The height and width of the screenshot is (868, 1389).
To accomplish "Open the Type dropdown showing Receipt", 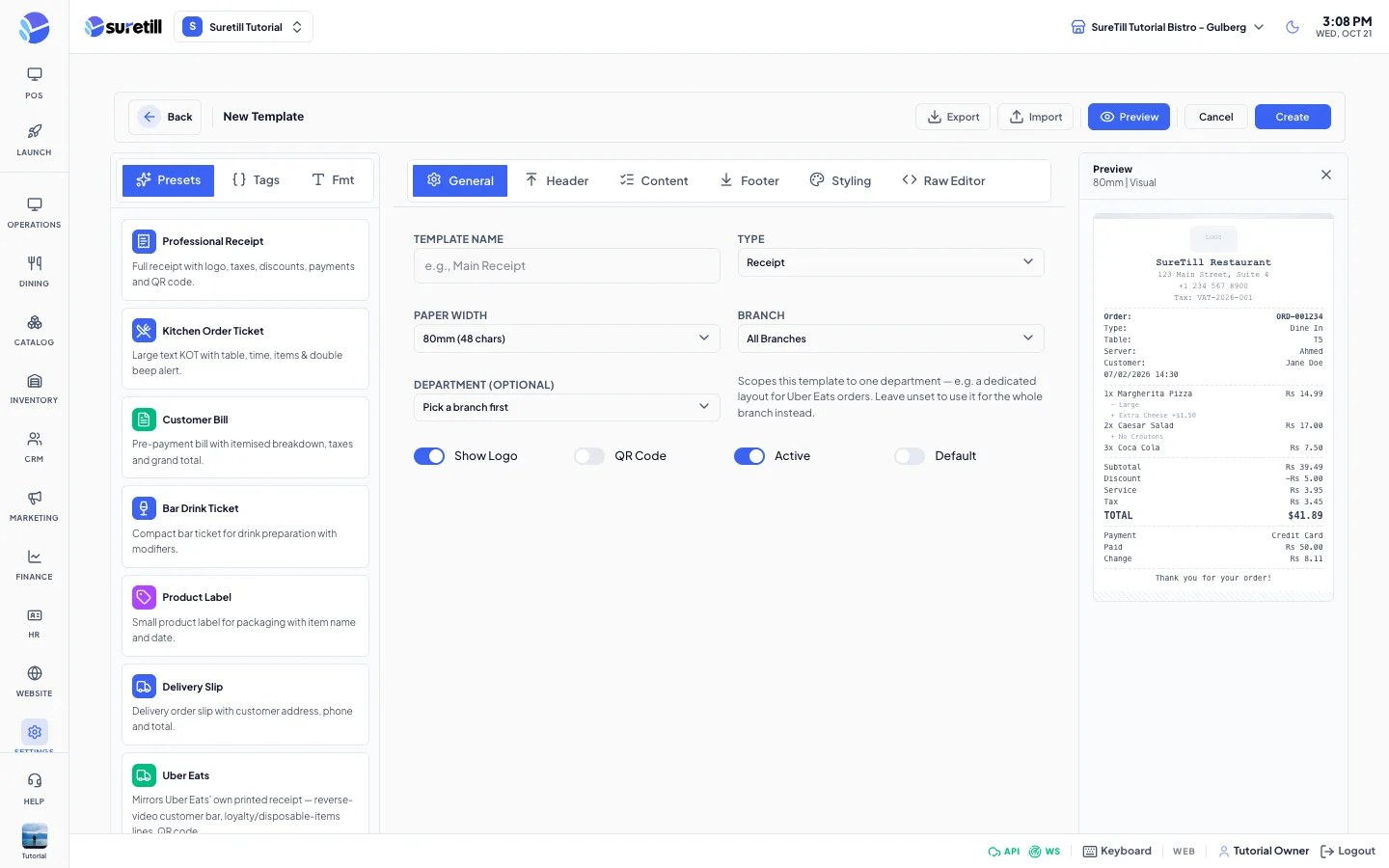I will click(890, 262).
